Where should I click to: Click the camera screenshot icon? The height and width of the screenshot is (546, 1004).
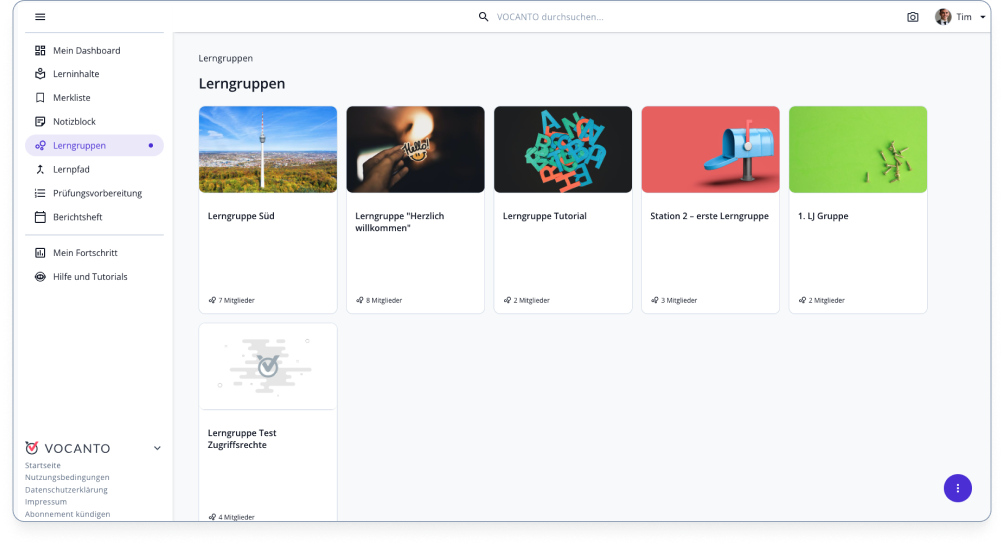point(912,17)
